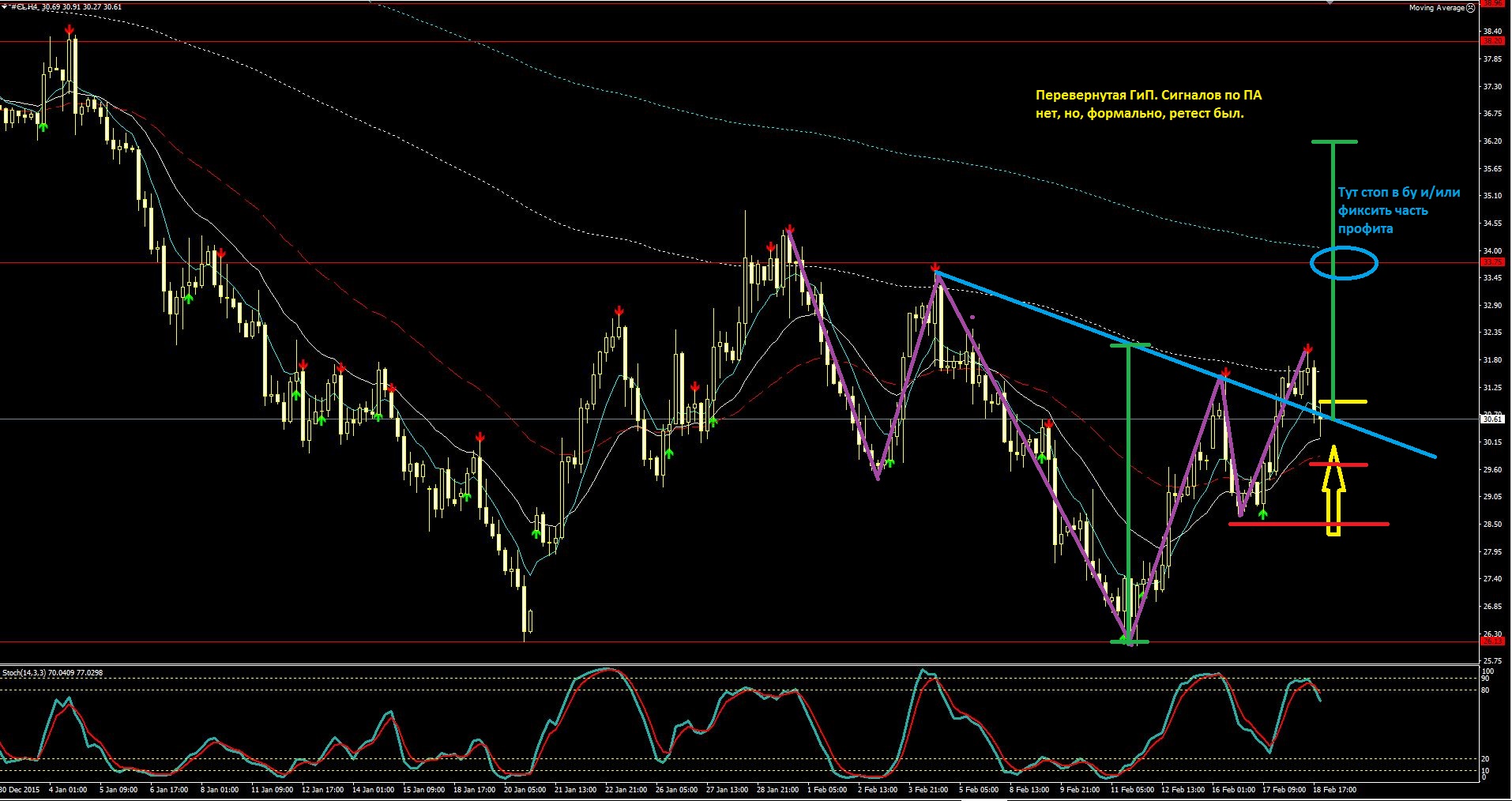Click the 29.05 price scale label
1512x801 pixels.
1492,497
